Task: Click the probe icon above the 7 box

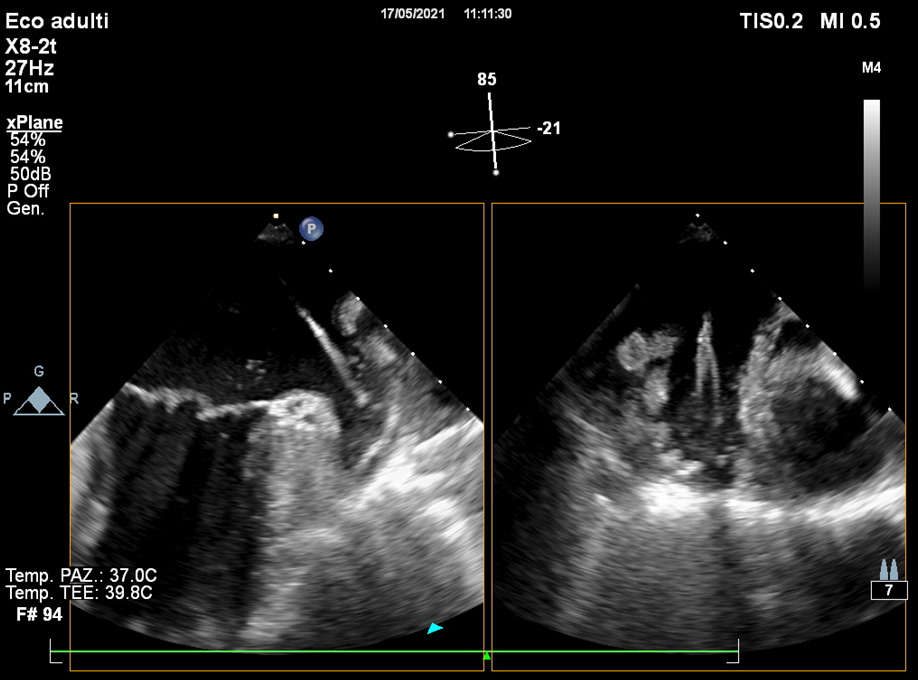Action: coord(887,569)
